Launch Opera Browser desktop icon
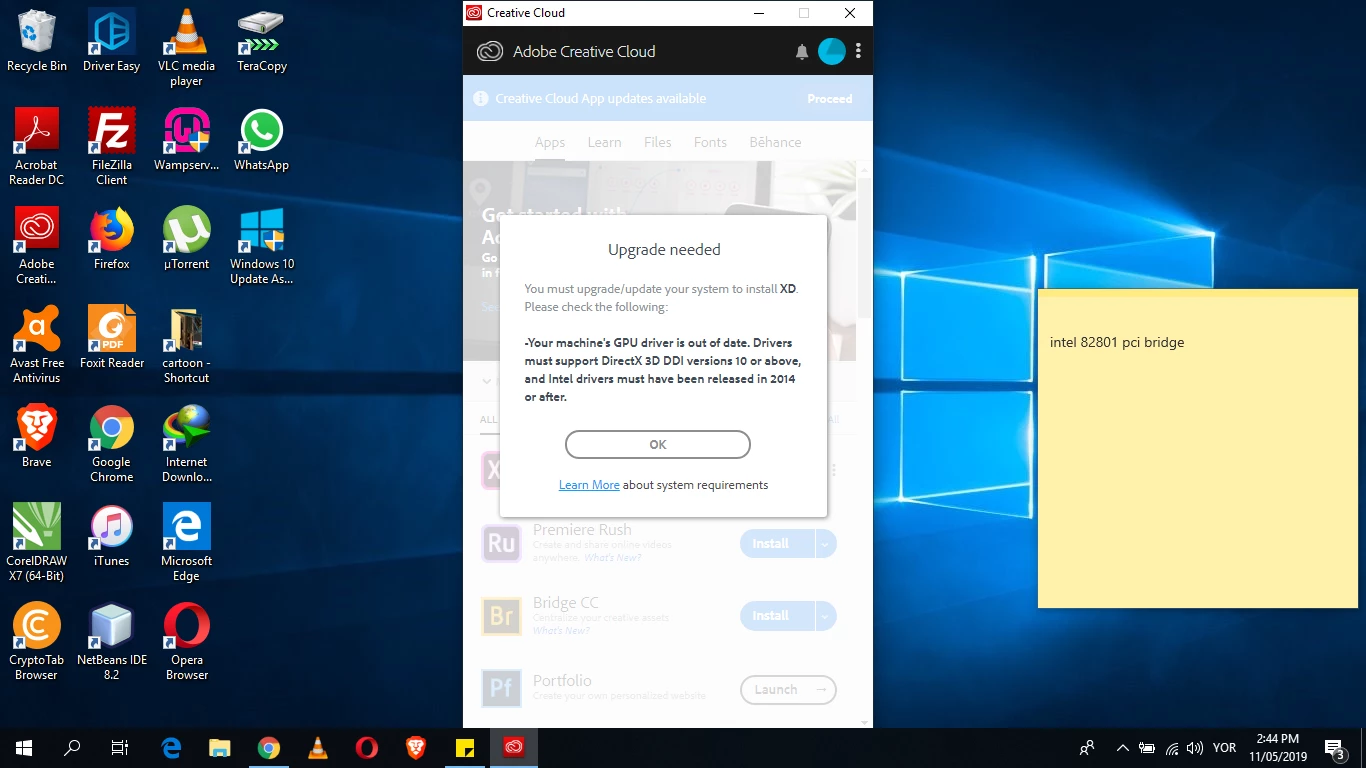 (x=186, y=642)
